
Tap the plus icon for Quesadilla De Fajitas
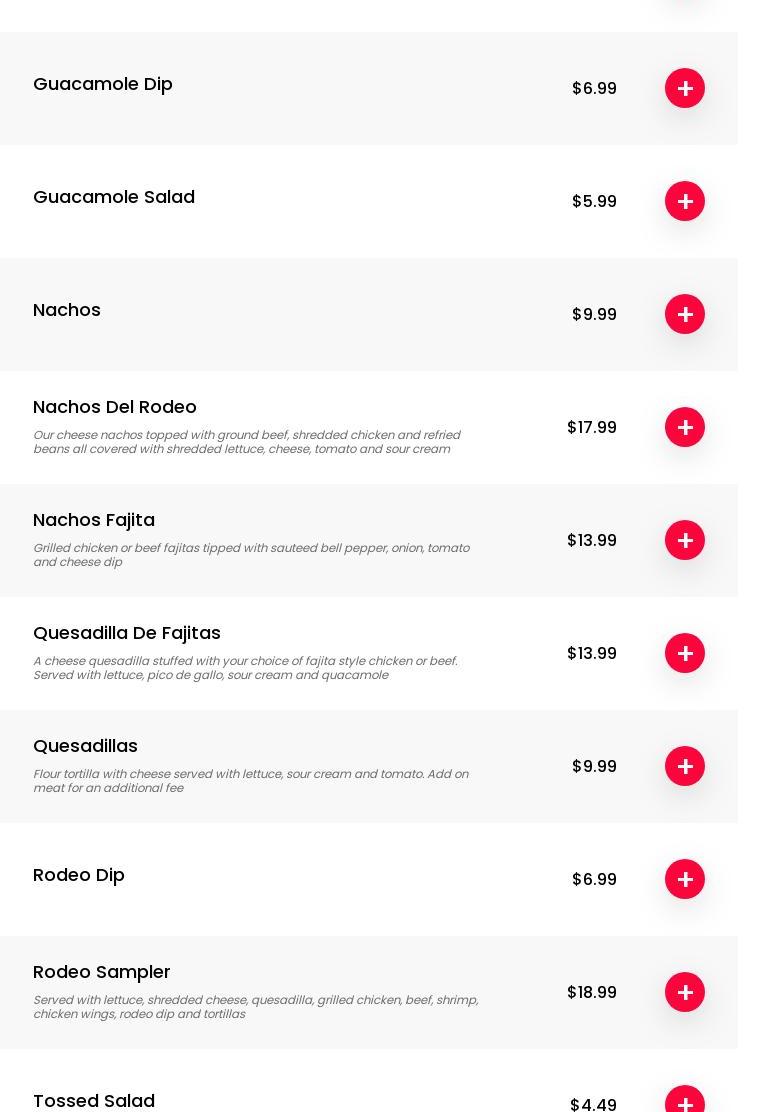click(685, 653)
